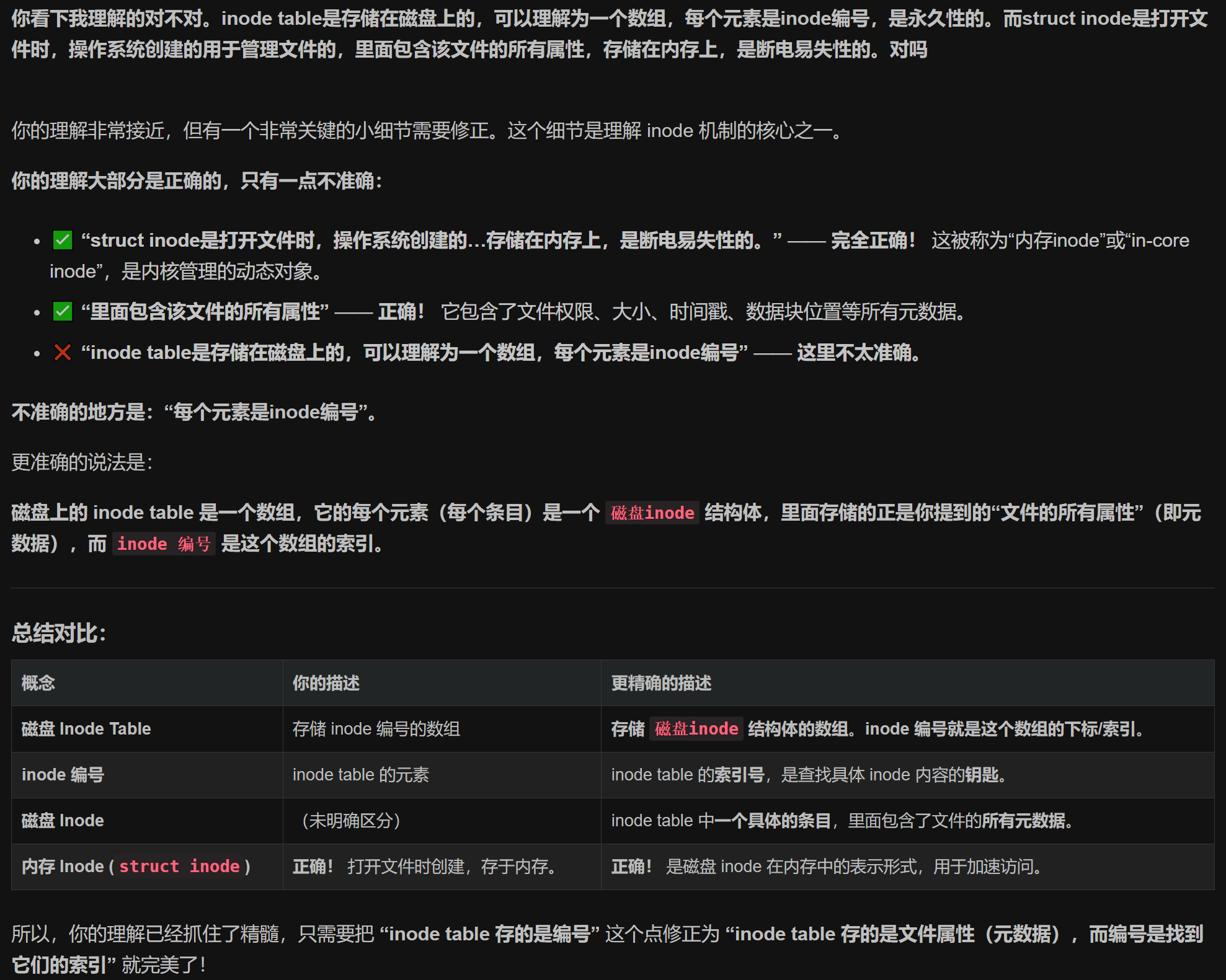Click the 更准确的说法是 line
1226x980 pixels.
point(82,462)
